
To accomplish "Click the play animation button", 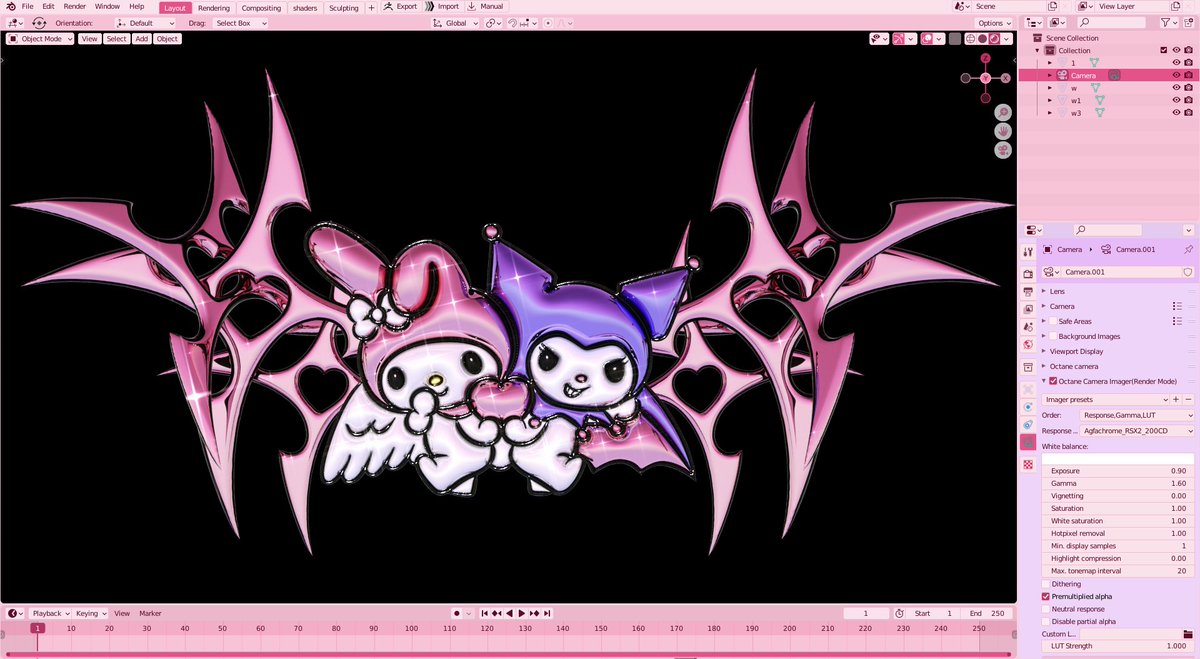I will coord(521,613).
